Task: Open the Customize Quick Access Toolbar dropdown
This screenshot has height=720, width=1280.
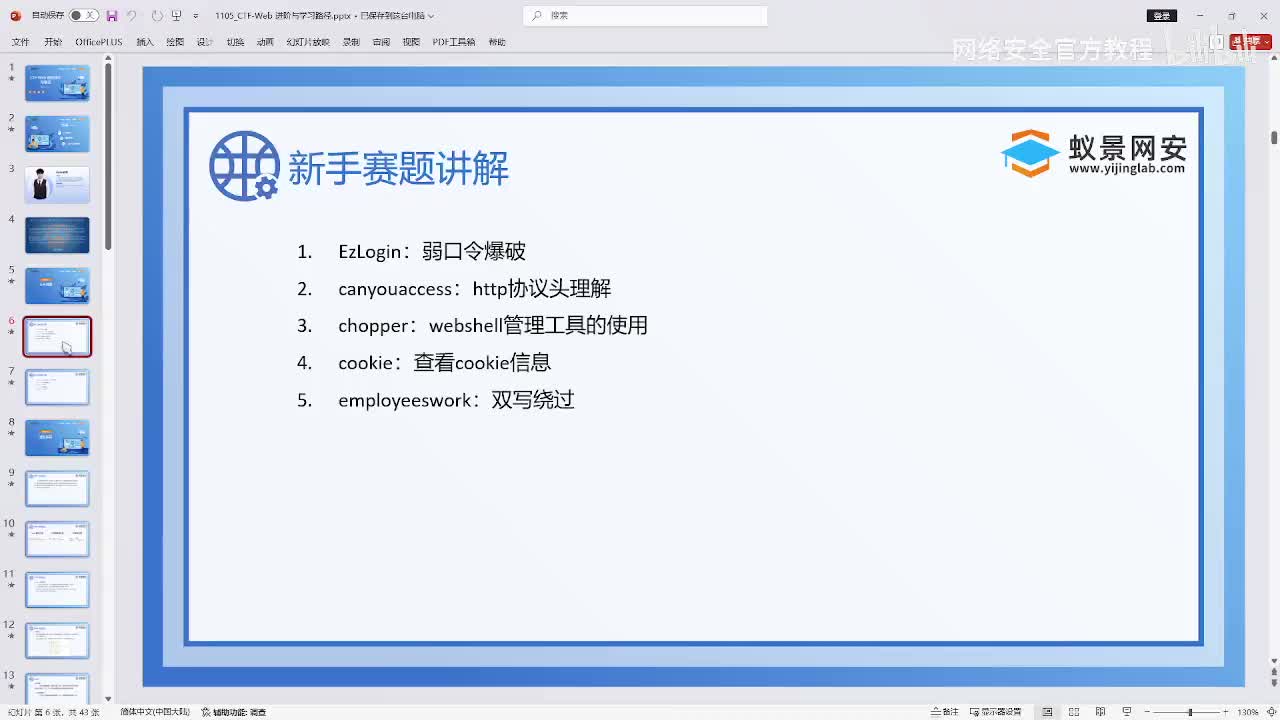Action: click(x=195, y=16)
